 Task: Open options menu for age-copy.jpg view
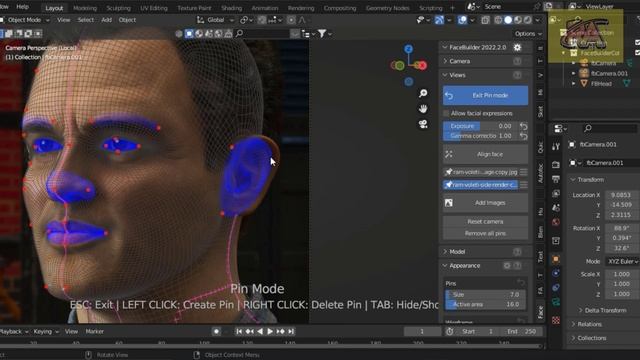pos(524,172)
